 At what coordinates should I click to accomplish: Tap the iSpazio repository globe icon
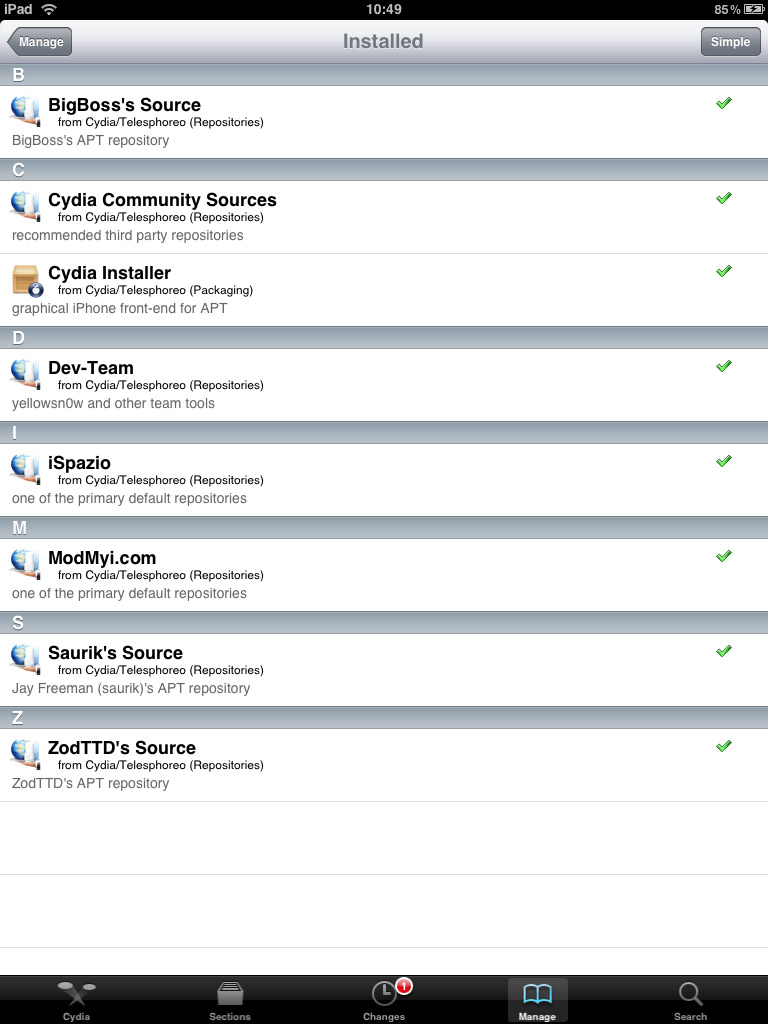[25, 468]
